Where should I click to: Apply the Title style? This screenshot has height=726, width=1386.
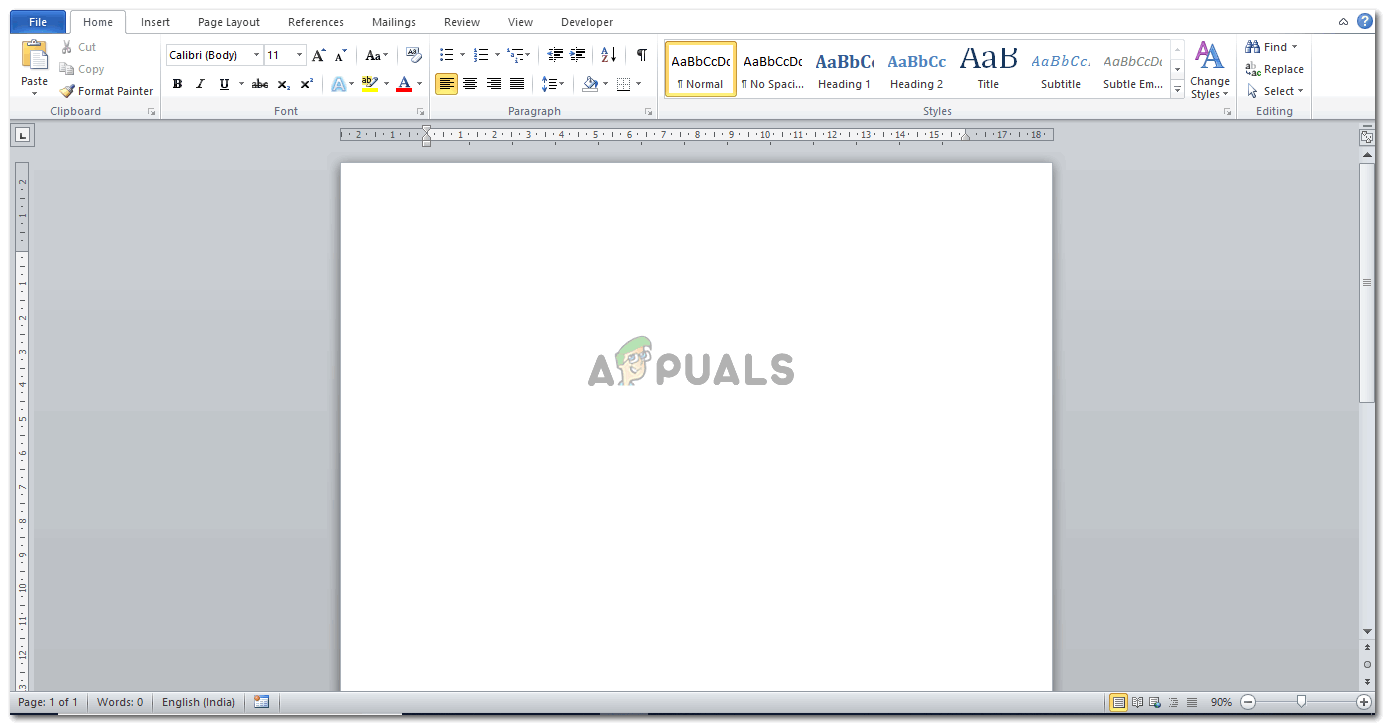[x=989, y=69]
